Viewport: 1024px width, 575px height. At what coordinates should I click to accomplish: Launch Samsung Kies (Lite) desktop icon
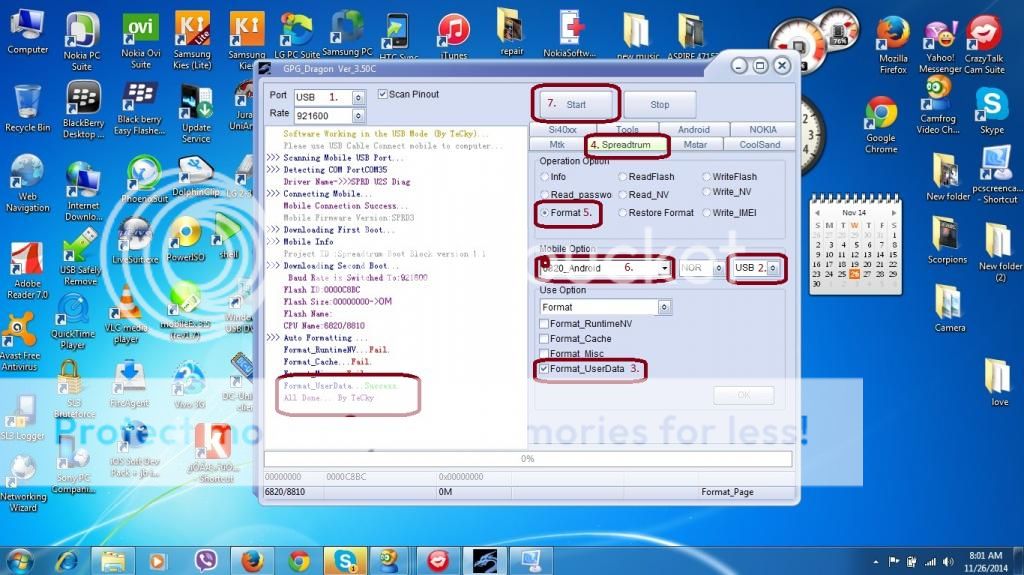192,29
